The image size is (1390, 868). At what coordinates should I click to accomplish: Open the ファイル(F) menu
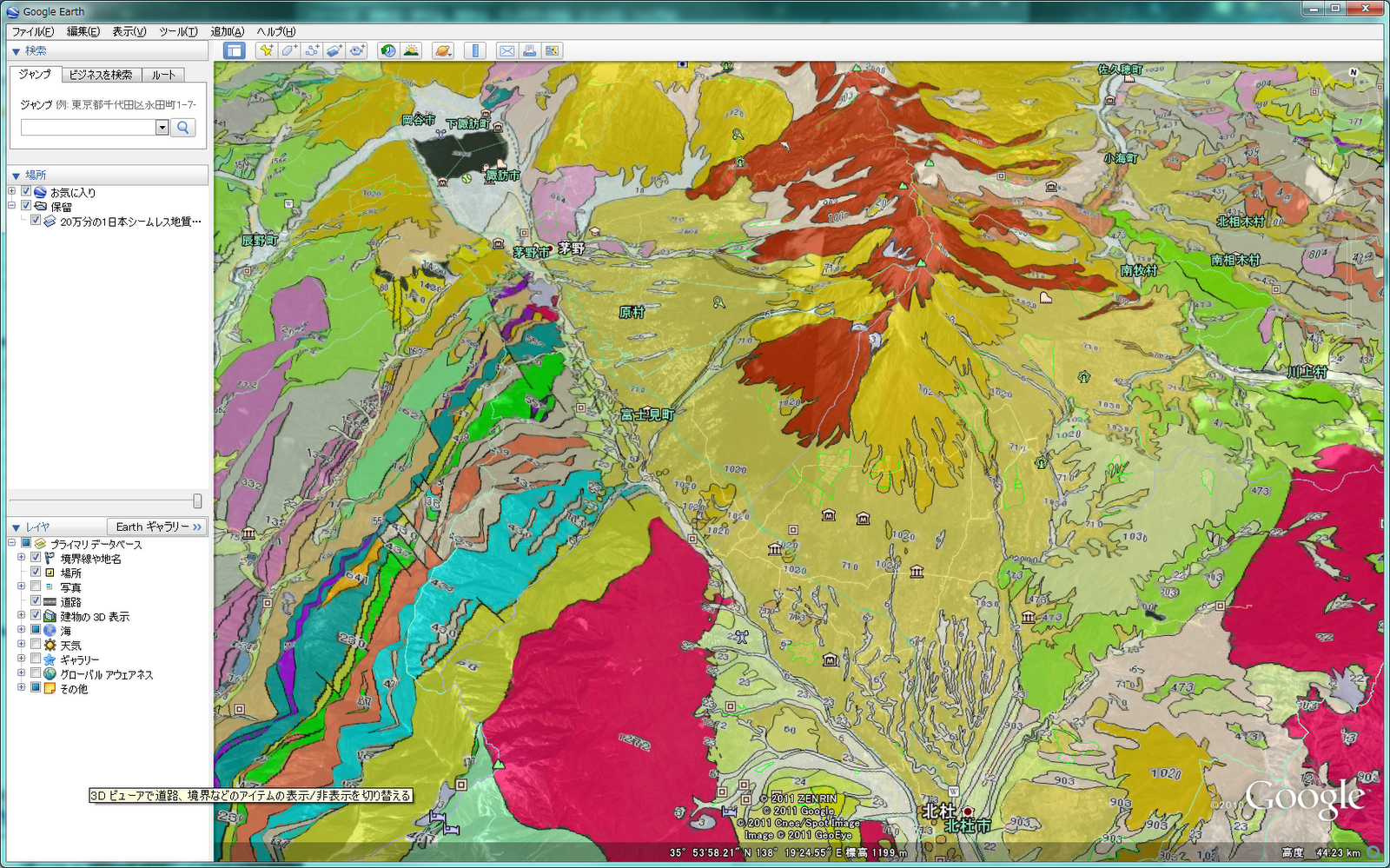tap(33, 31)
